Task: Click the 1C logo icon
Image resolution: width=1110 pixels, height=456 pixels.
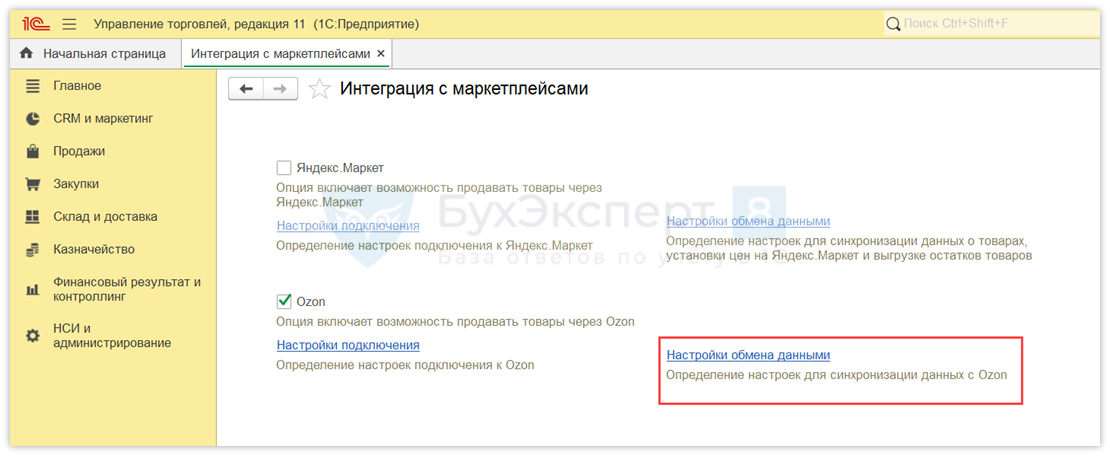Action: [37, 24]
